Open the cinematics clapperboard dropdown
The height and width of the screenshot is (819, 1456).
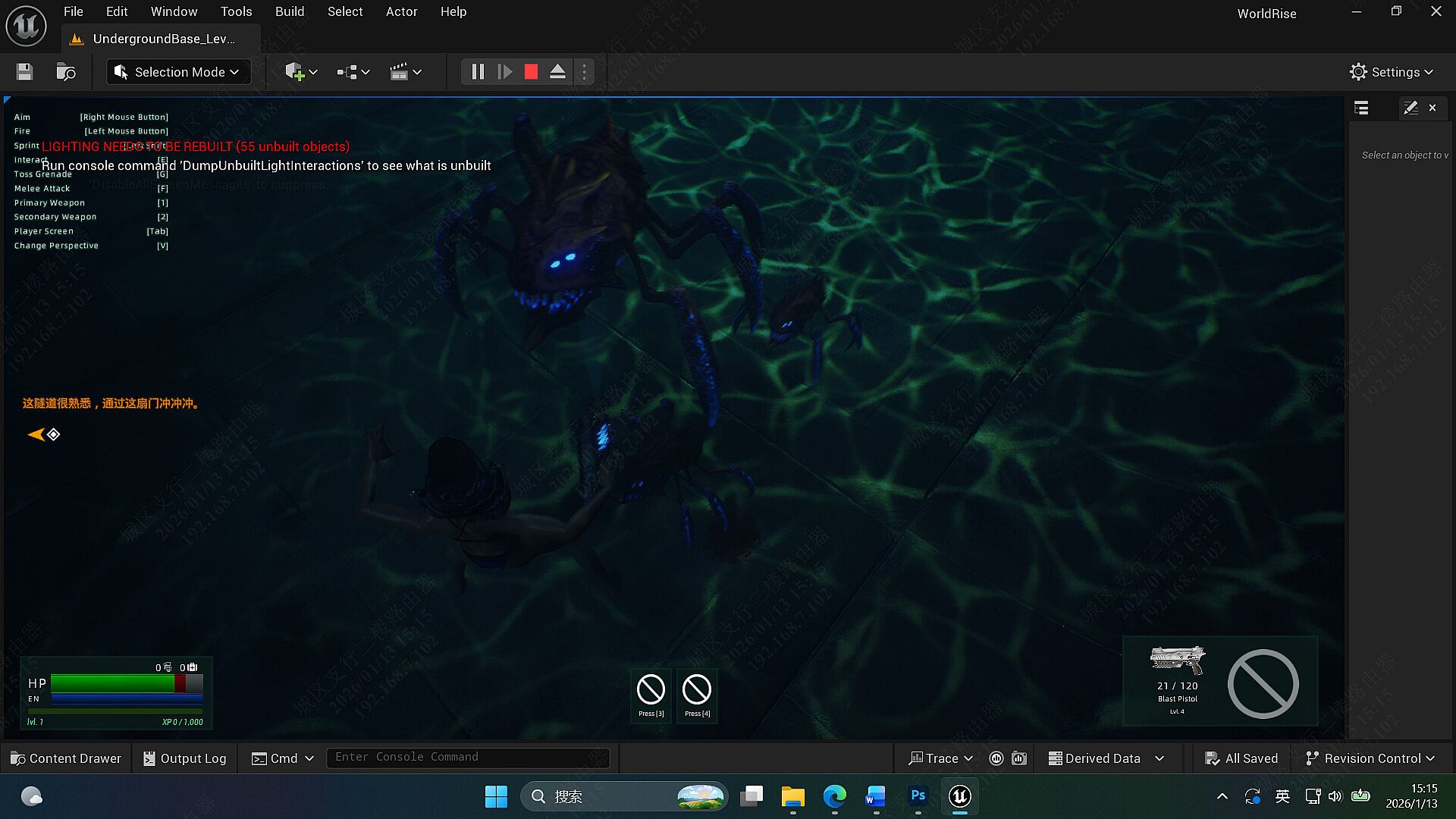click(406, 72)
